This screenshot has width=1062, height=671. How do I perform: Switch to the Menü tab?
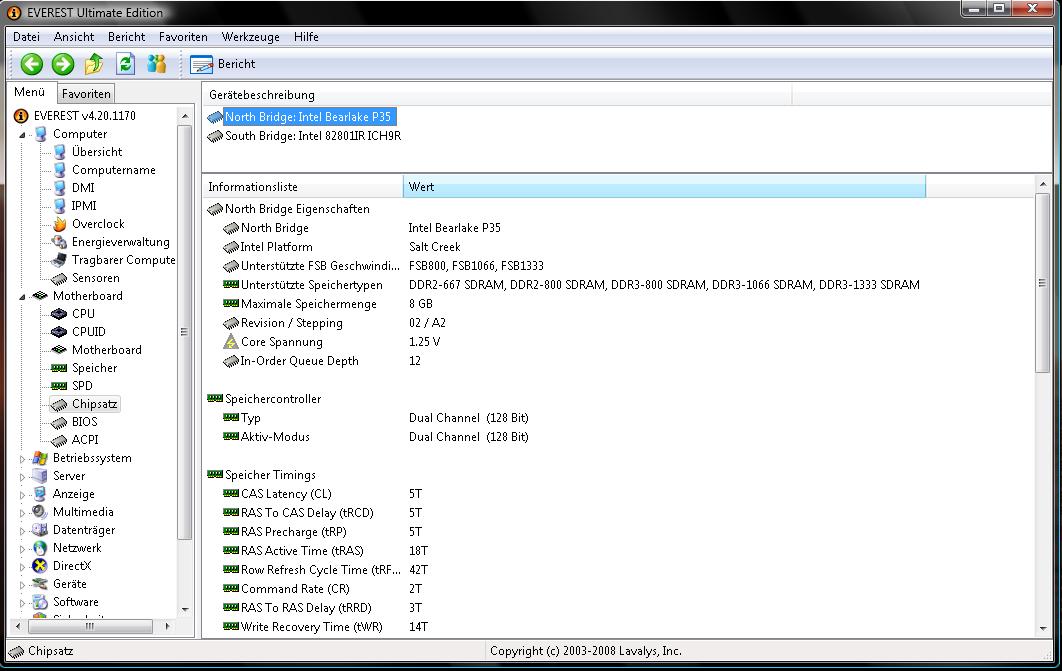click(30, 92)
